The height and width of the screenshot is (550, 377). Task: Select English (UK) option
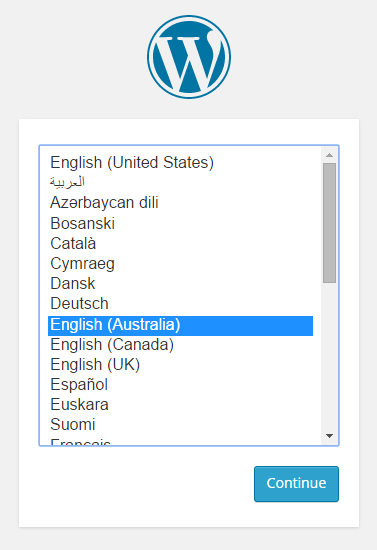pyautogui.click(x=180, y=364)
